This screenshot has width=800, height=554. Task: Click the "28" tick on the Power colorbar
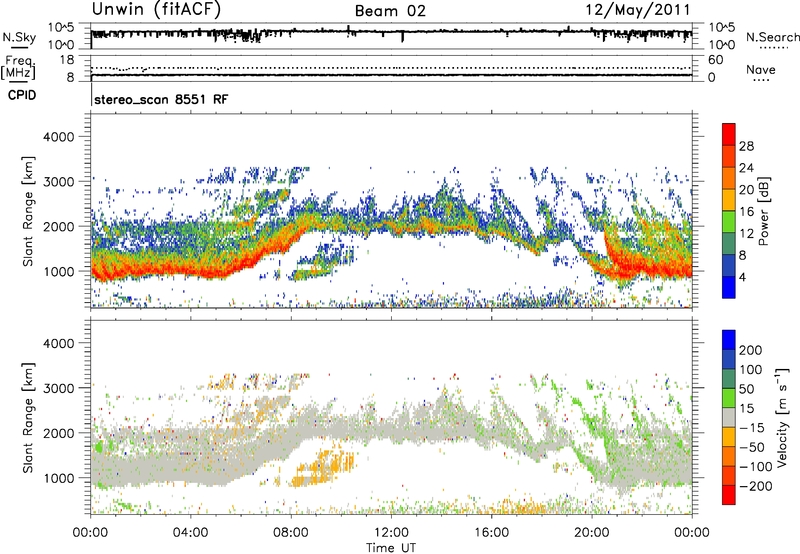[x=746, y=146]
